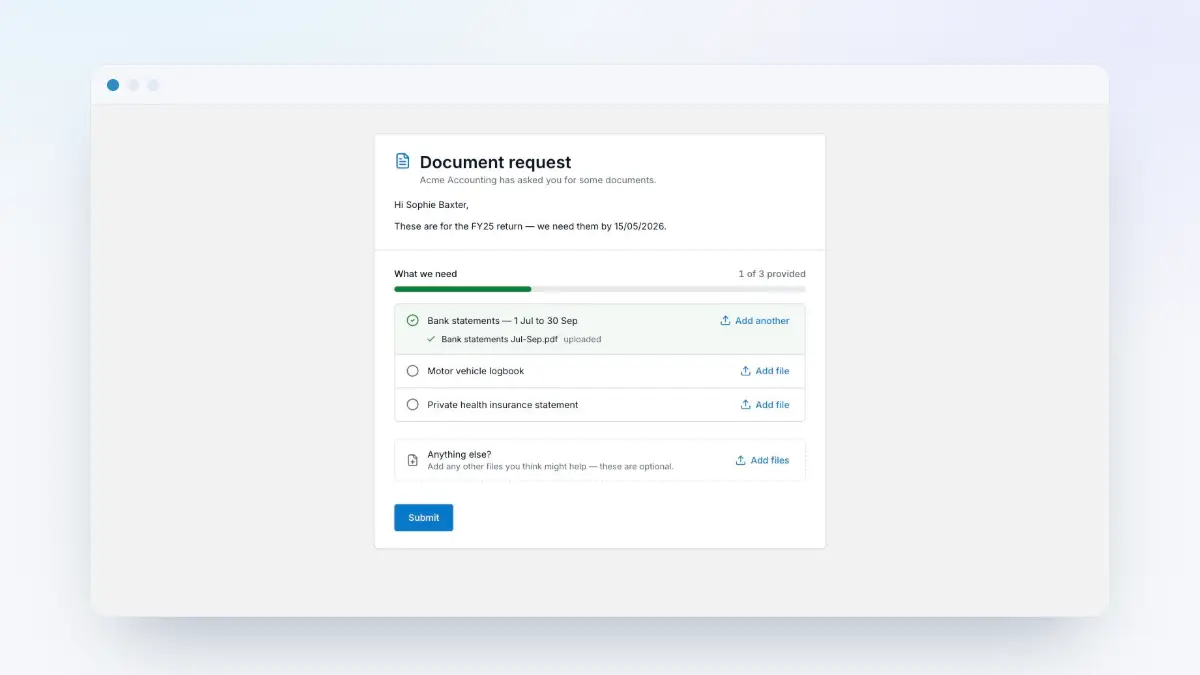Click the blue dot in the window title bar
1200x675 pixels.
(113, 85)
